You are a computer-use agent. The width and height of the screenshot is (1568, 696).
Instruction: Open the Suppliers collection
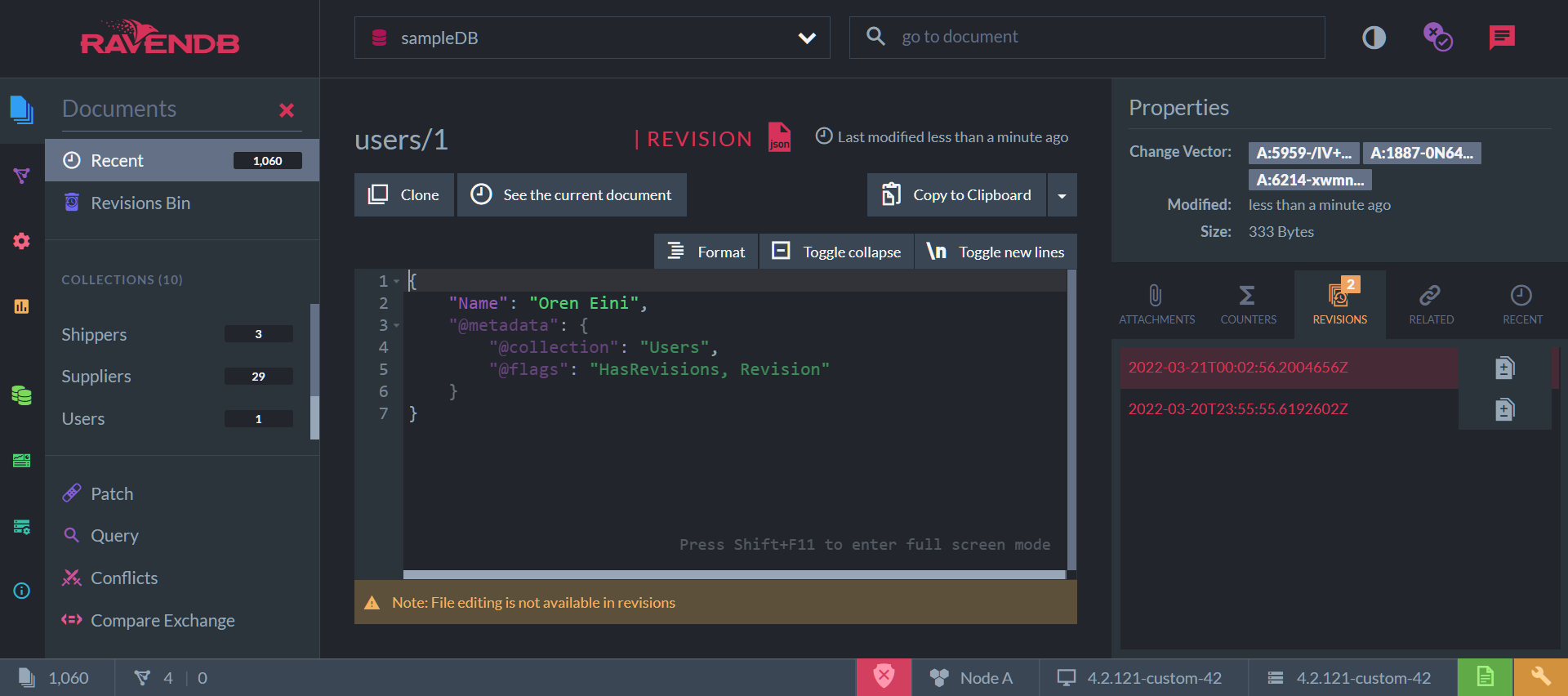(x=177, y=377)
